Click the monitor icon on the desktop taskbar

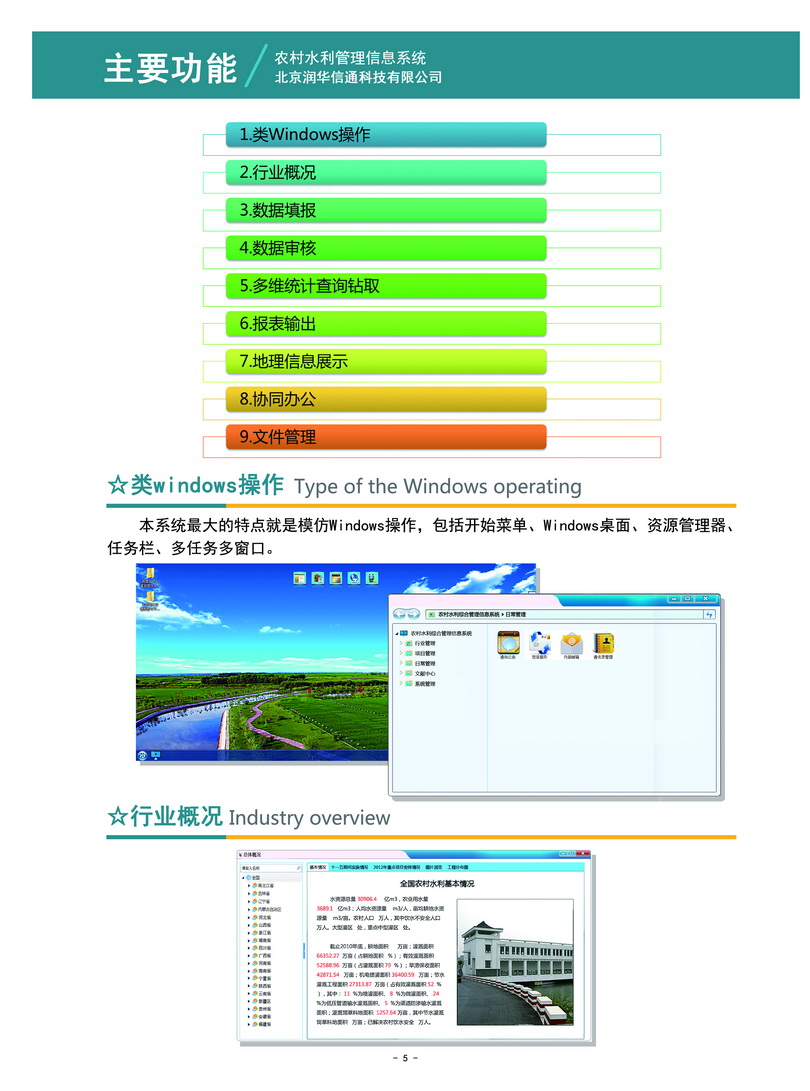coord(156,755)
